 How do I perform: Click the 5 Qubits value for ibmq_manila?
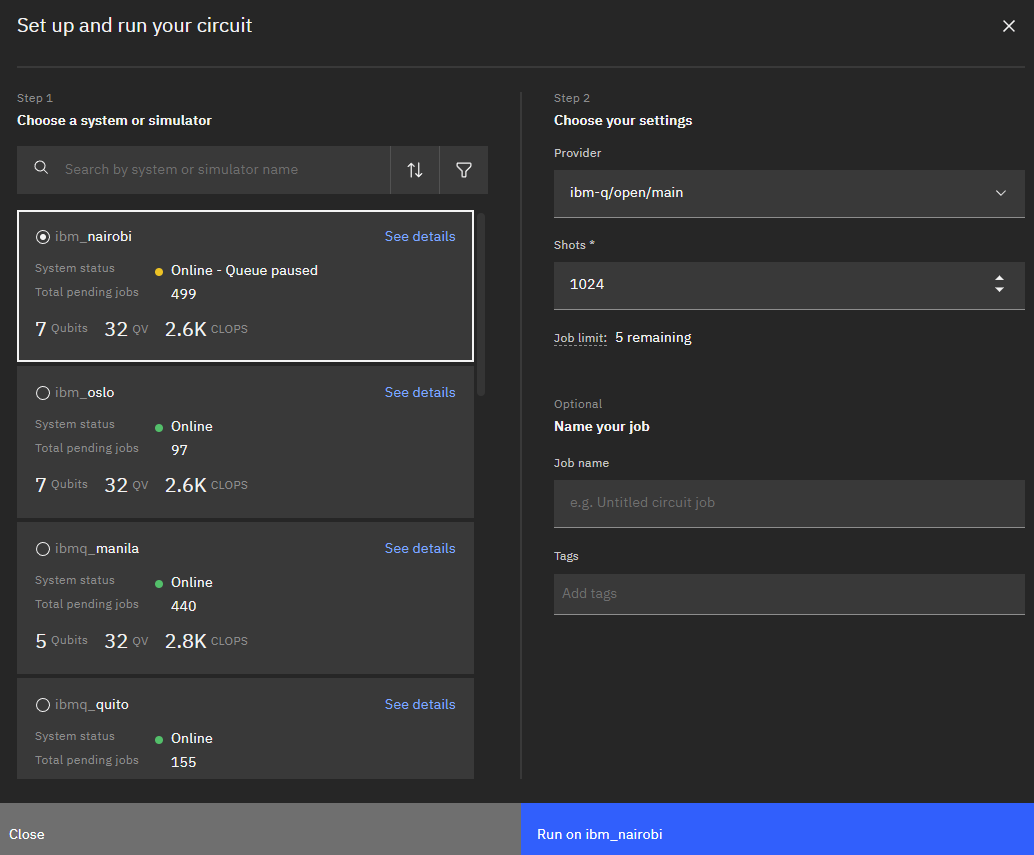(61, 641)
